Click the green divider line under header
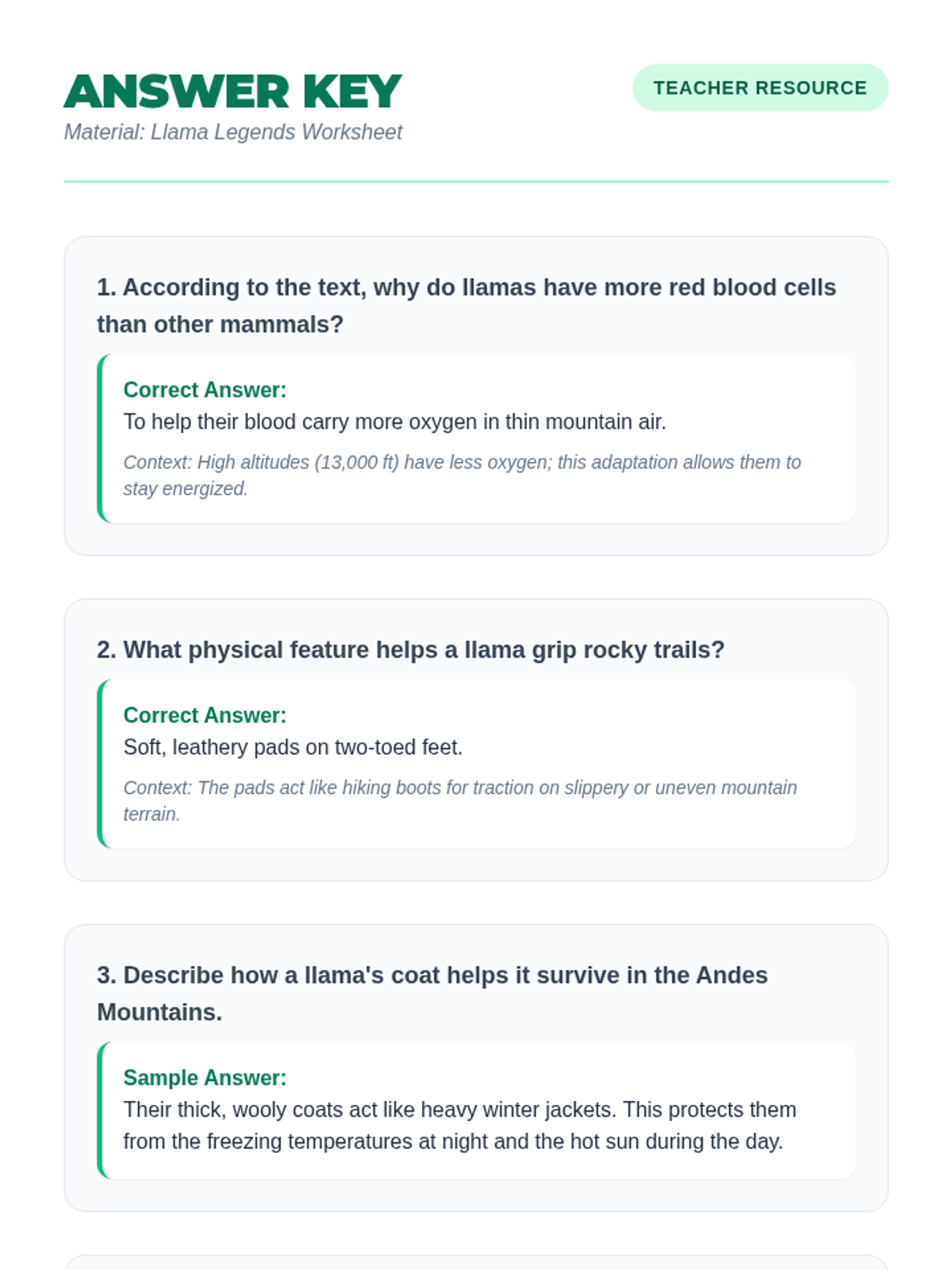 point(476,182)
